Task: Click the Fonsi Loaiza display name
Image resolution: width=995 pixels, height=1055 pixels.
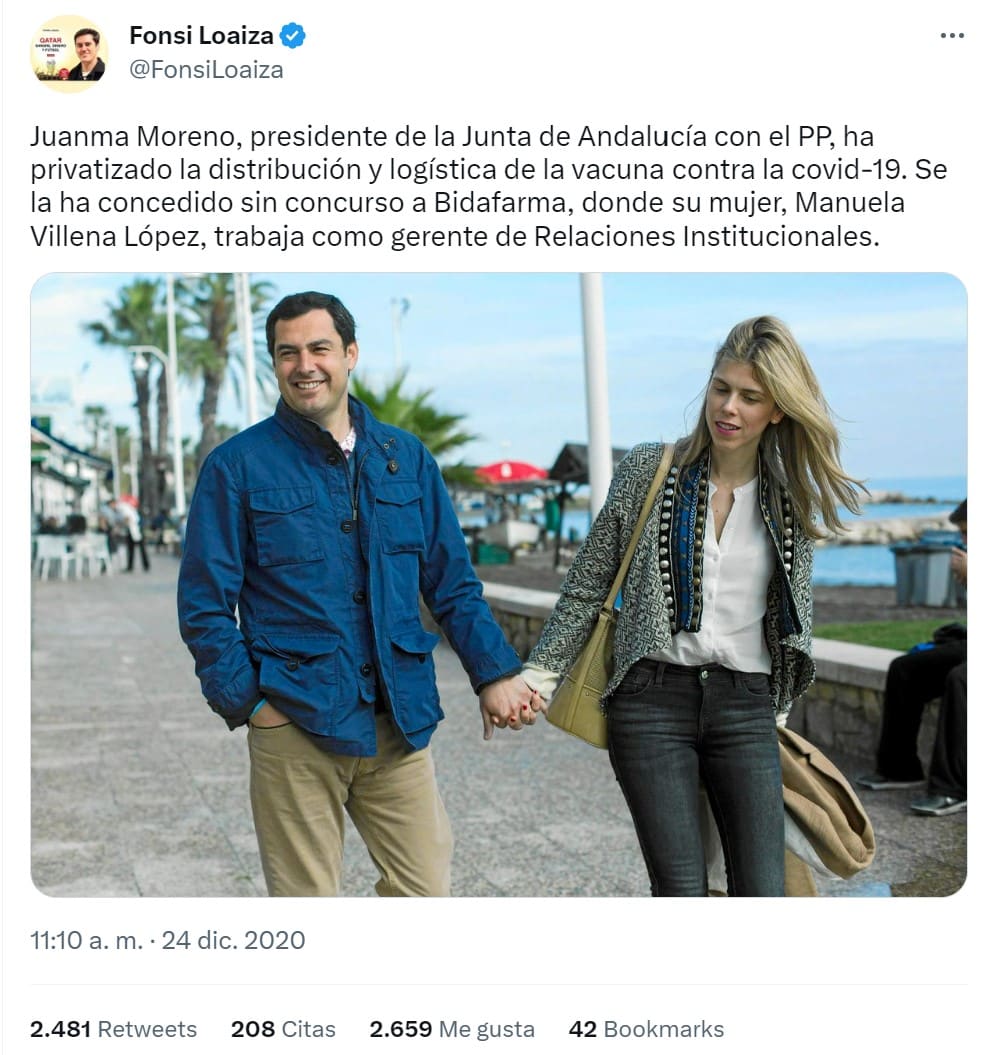Action: tap(201, 36)
